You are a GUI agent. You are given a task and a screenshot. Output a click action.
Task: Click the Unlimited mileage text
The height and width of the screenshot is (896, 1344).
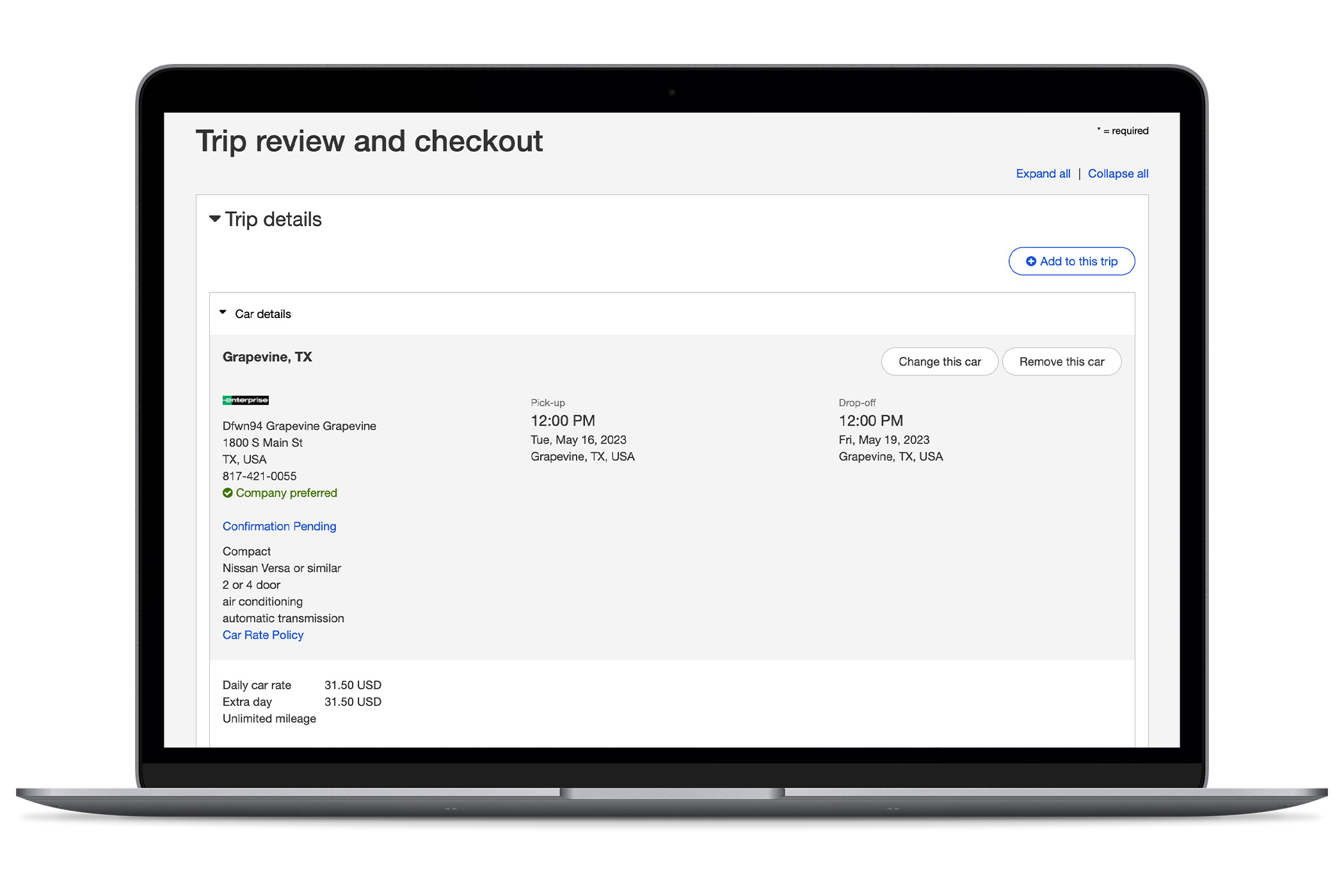269,719
